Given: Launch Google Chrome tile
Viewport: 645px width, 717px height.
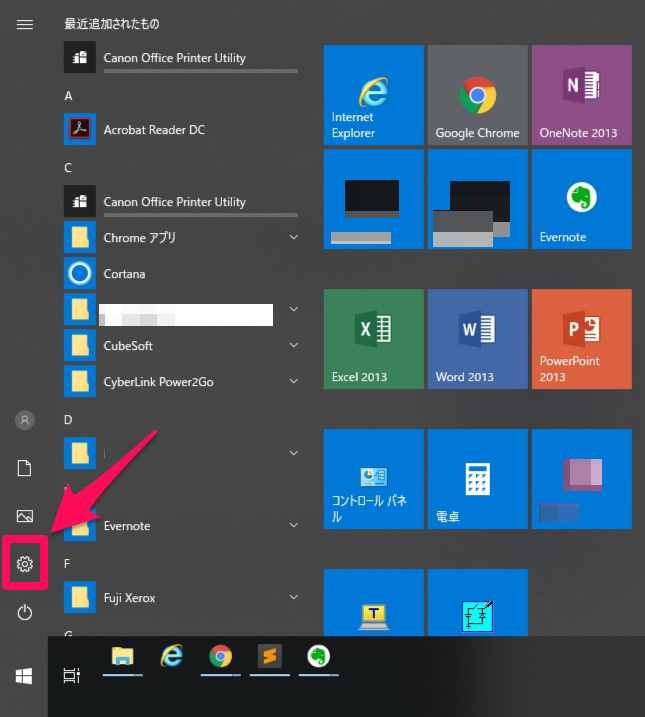Looking at the screenshot, I should (x=477, y=95).
